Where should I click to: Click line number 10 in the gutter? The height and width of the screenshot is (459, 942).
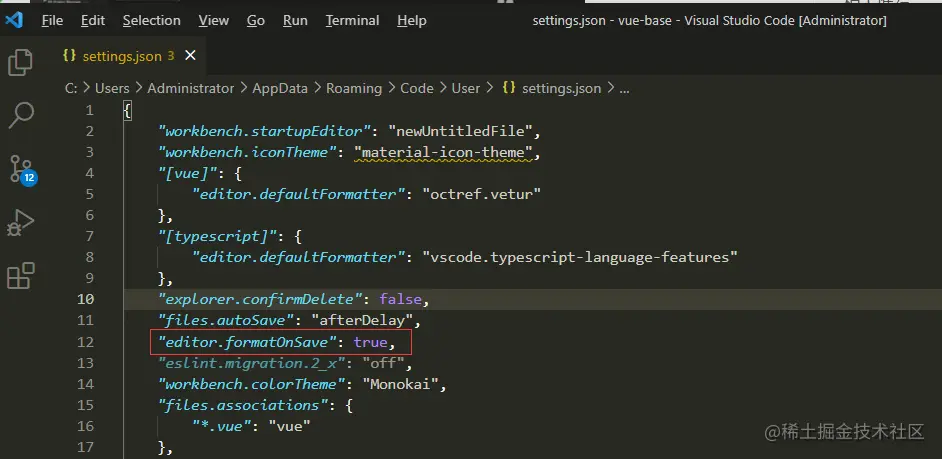tap(86, 299)
